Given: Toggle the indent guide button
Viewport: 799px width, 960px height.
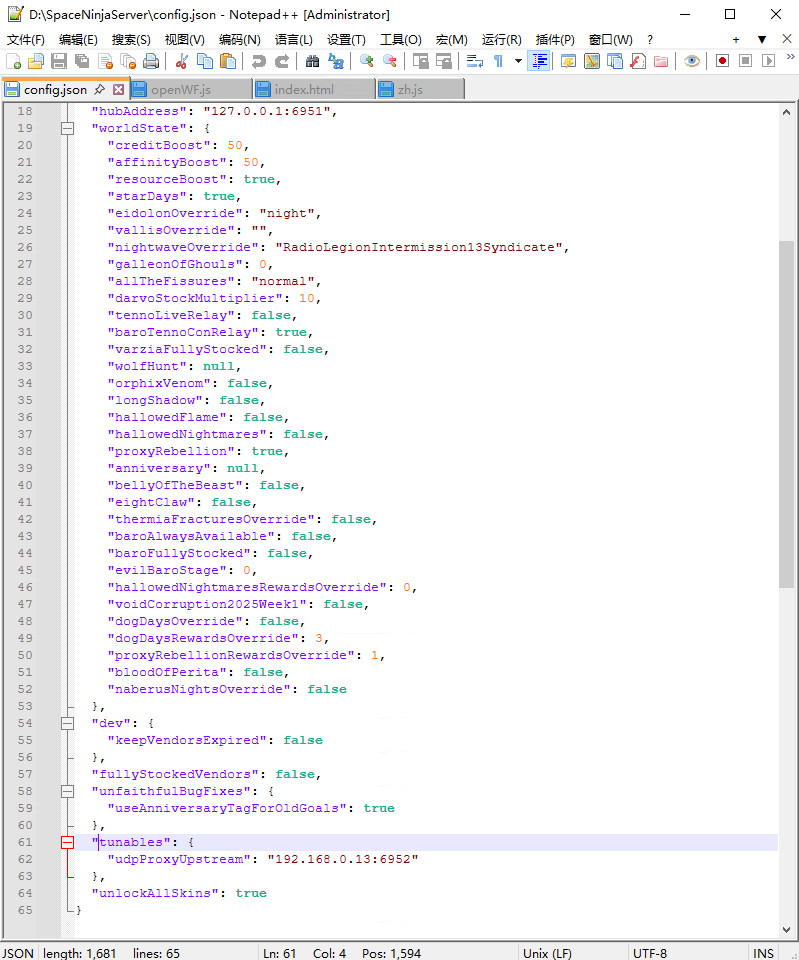Looking at the screenshot, I should click(x=539, y=61).
